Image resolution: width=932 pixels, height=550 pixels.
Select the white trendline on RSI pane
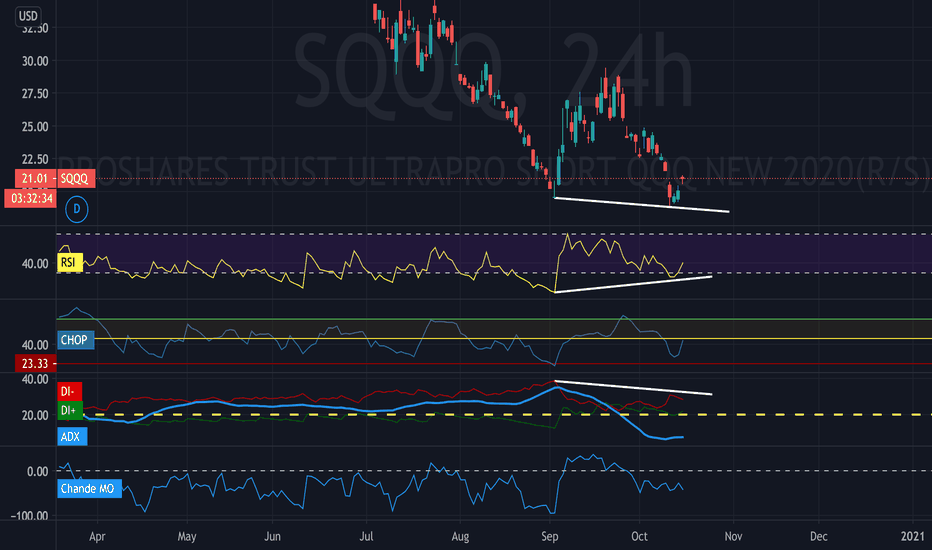632,284
